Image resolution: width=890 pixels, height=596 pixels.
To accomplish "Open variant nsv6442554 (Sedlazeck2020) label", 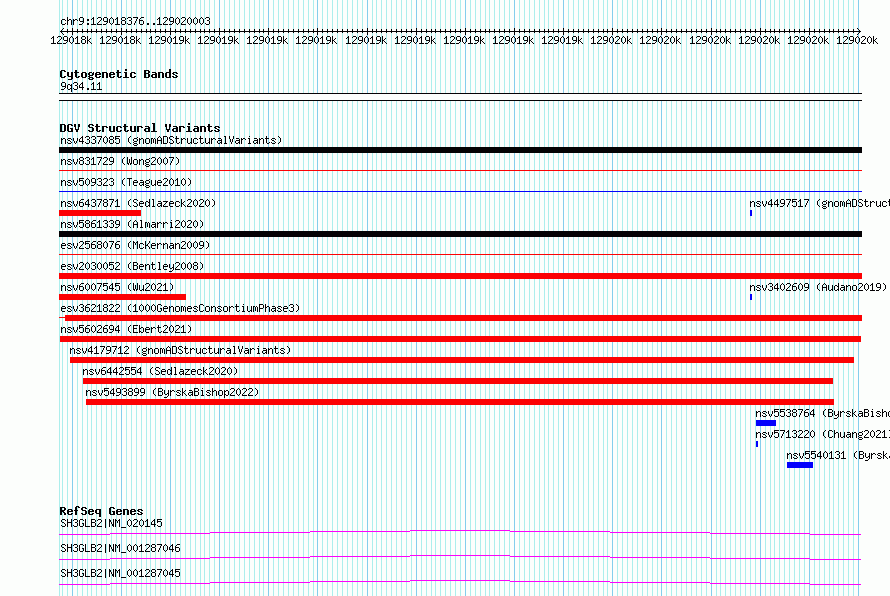I will 160,371.
